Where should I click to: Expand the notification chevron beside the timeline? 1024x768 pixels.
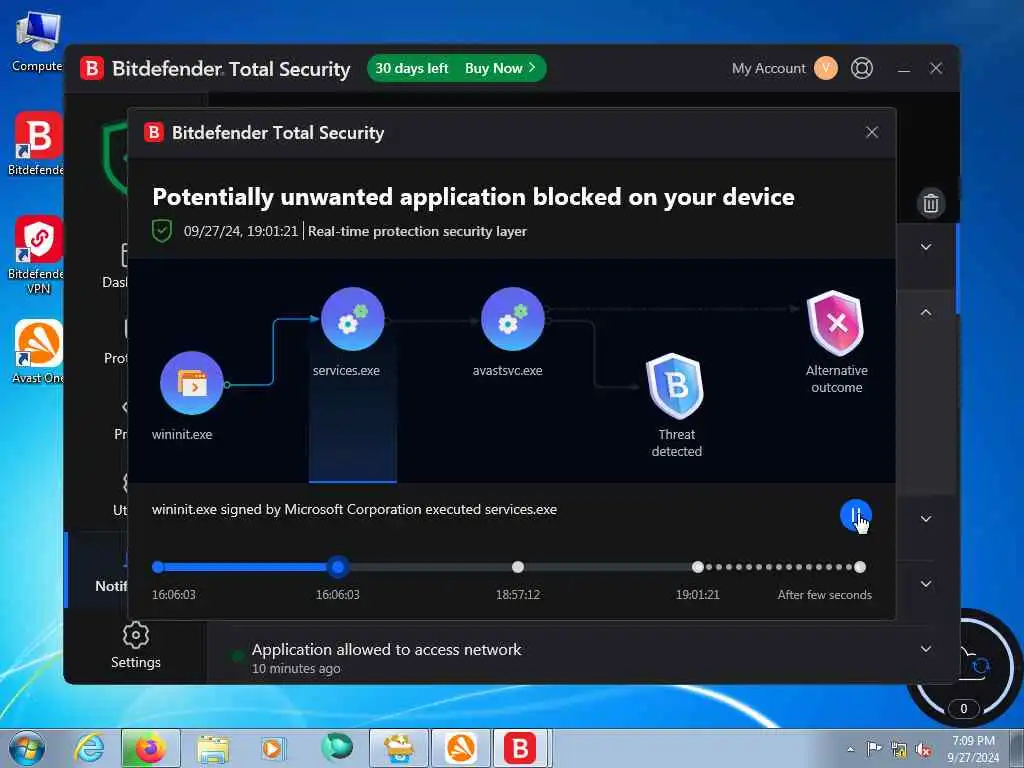(x=925, y=584)
